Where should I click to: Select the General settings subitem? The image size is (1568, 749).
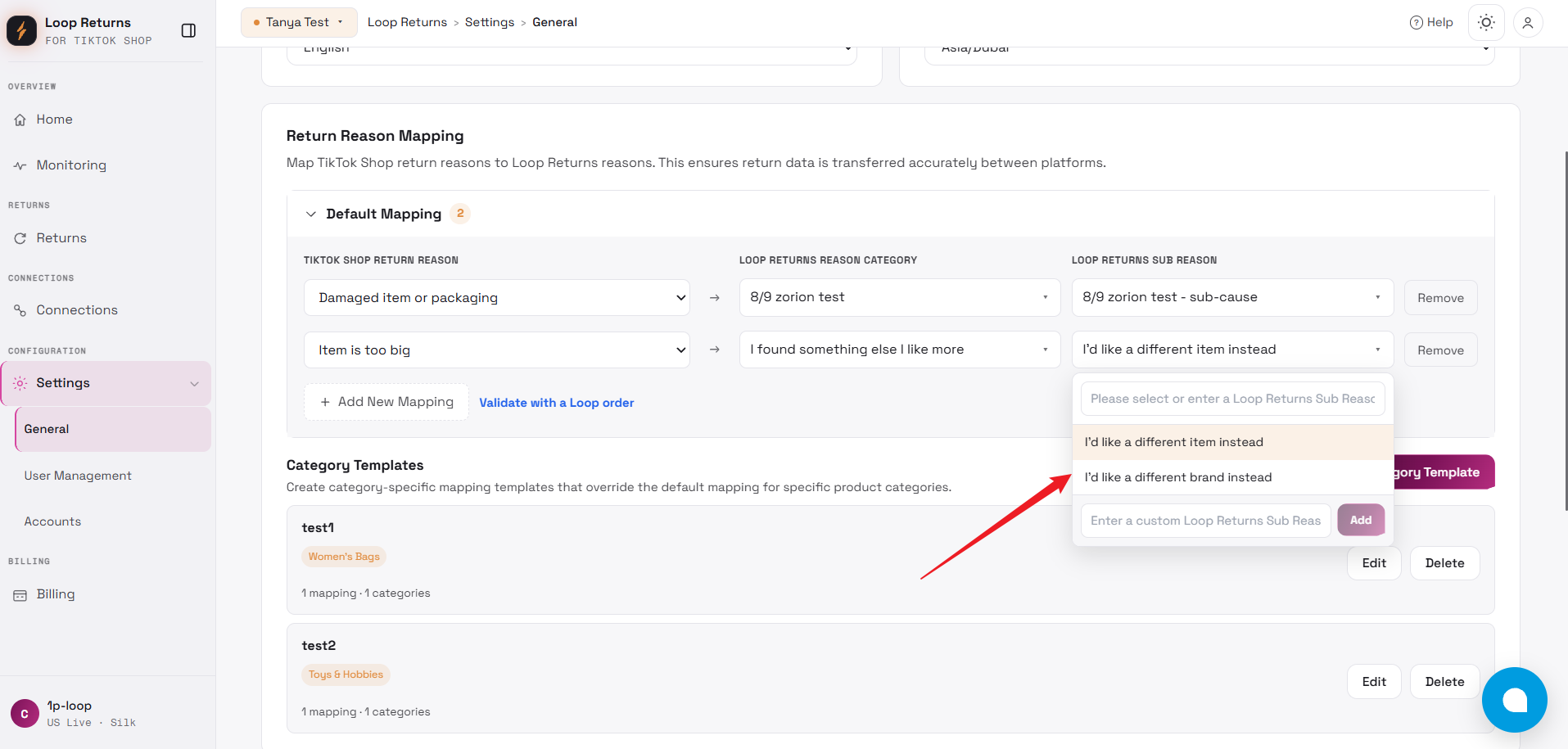pyautogui.click(x=113, y=429)
